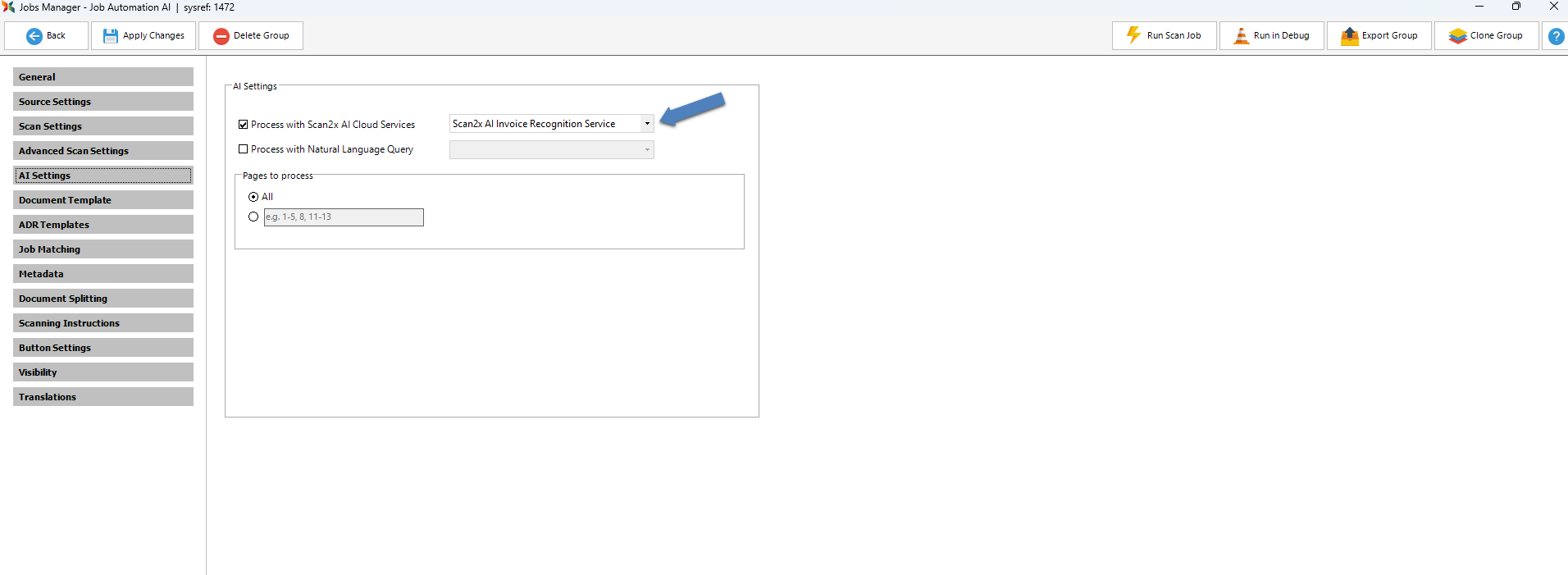Click the Run in Debug cone icon

click(x=1241, y=36)
